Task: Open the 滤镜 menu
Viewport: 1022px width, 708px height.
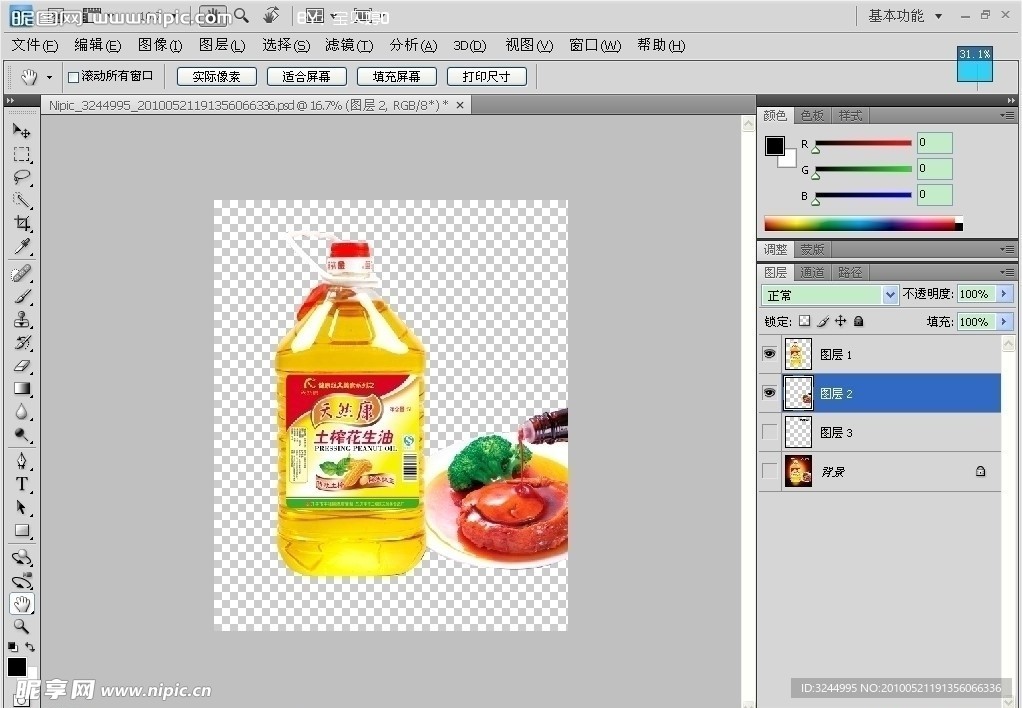Action: (348, 45)
